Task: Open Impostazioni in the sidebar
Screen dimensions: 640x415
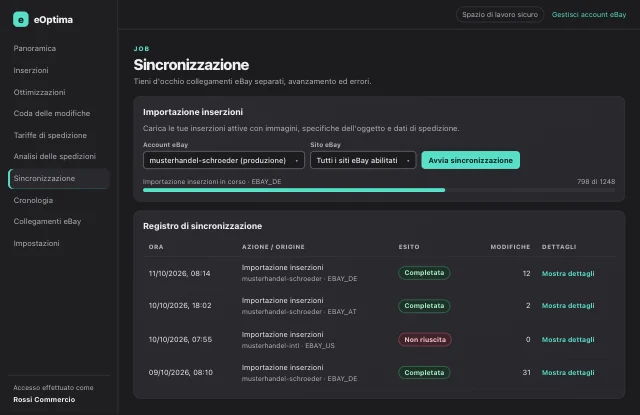Action: pos(36,243)
